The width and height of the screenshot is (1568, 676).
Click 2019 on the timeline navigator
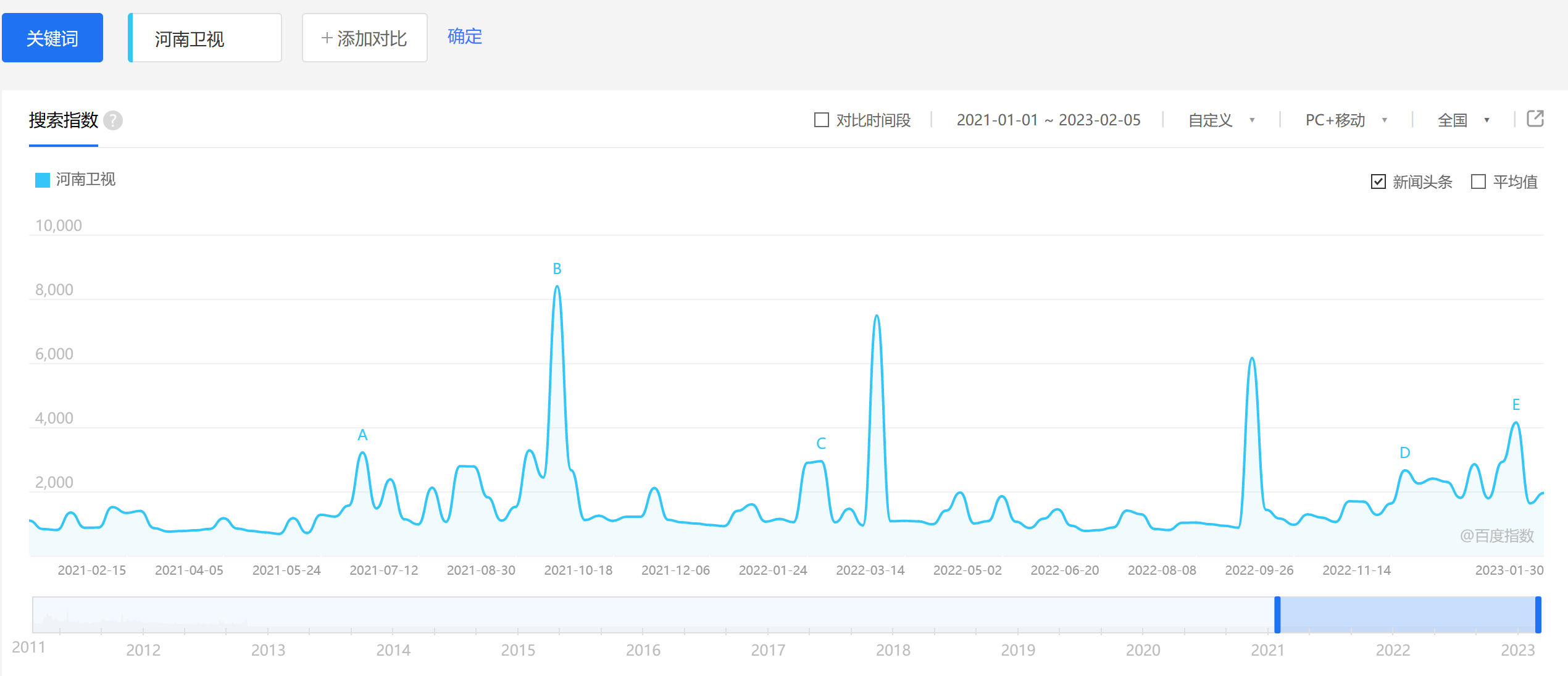pos(1018,650)
